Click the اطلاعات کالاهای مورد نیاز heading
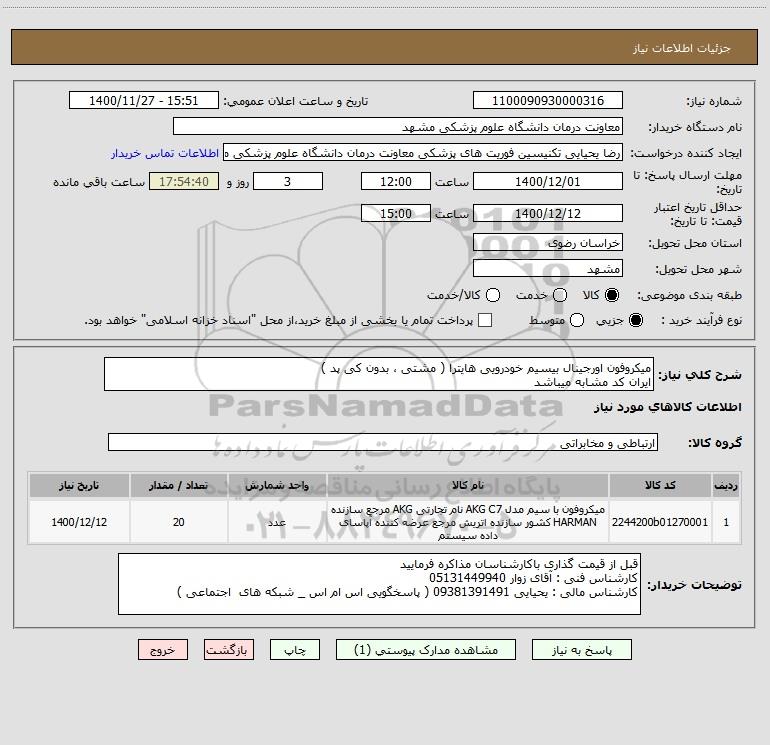The image size is (770, 745). pyautogui.click(x=668, y=407)
